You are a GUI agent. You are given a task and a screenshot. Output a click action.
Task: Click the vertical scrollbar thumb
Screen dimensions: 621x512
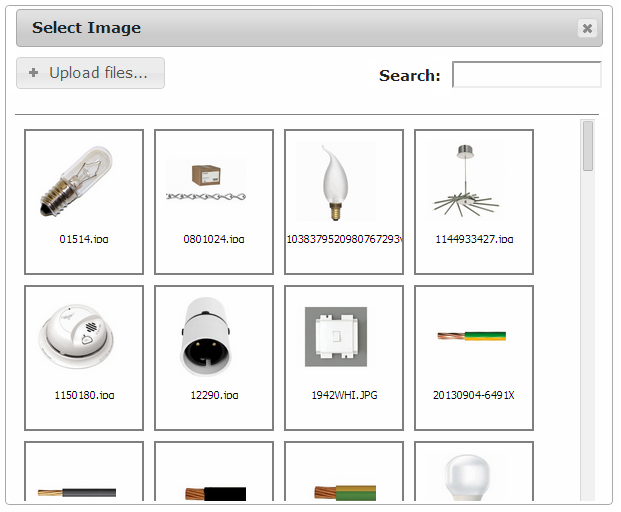(588, 146)
